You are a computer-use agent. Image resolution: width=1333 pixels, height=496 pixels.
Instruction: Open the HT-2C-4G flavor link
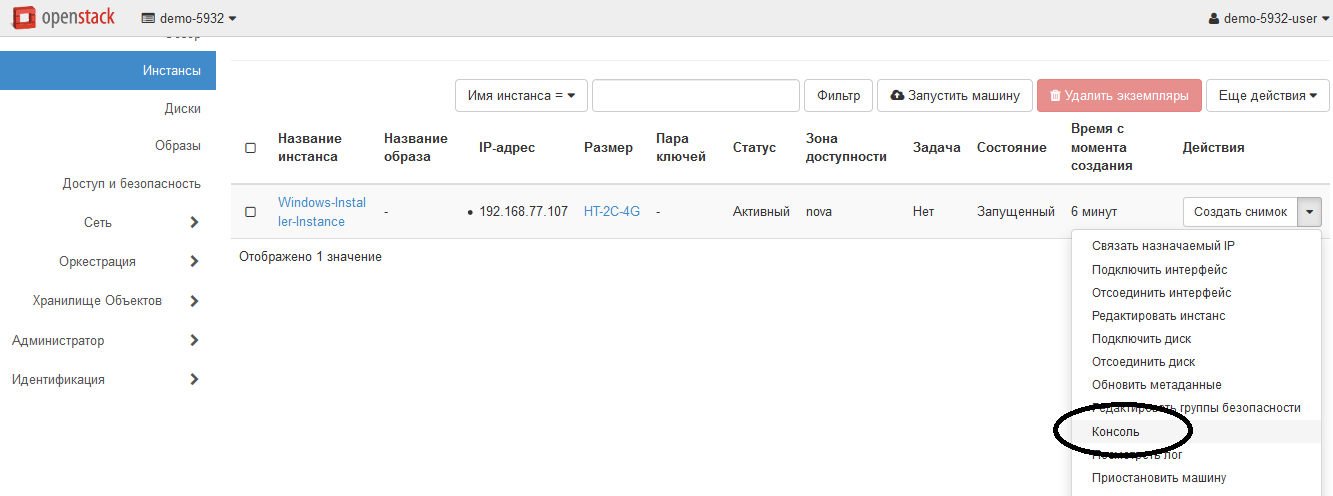(x=611, y=212)
